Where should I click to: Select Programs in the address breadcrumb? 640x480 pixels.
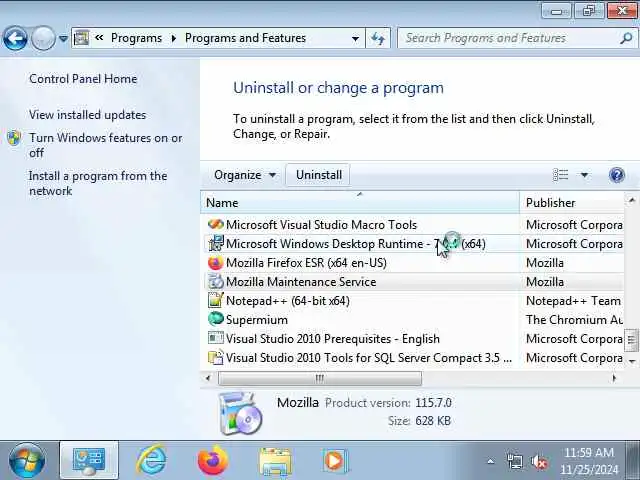136,38
